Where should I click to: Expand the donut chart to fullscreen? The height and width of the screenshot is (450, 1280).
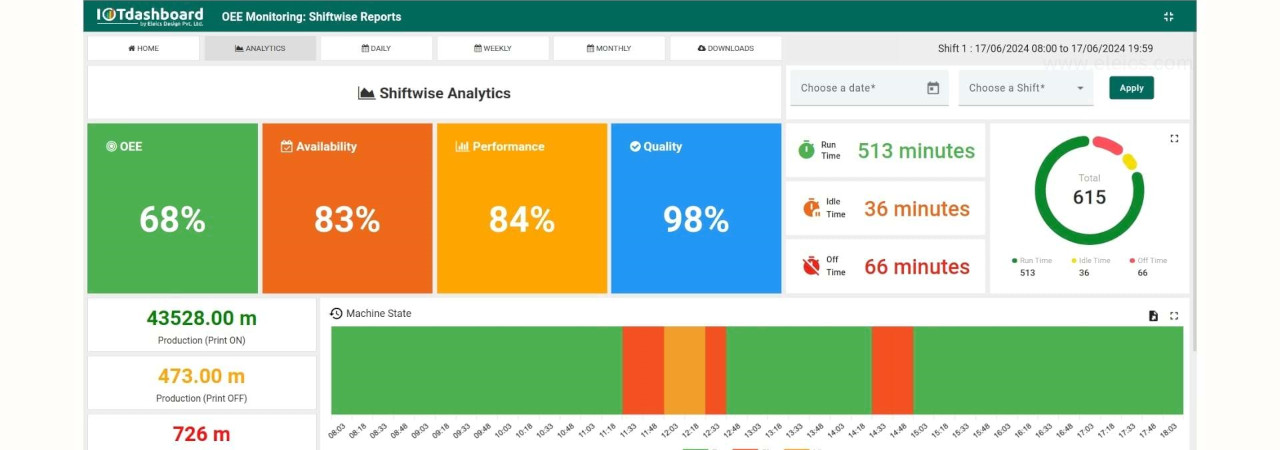coord(1174,139)
